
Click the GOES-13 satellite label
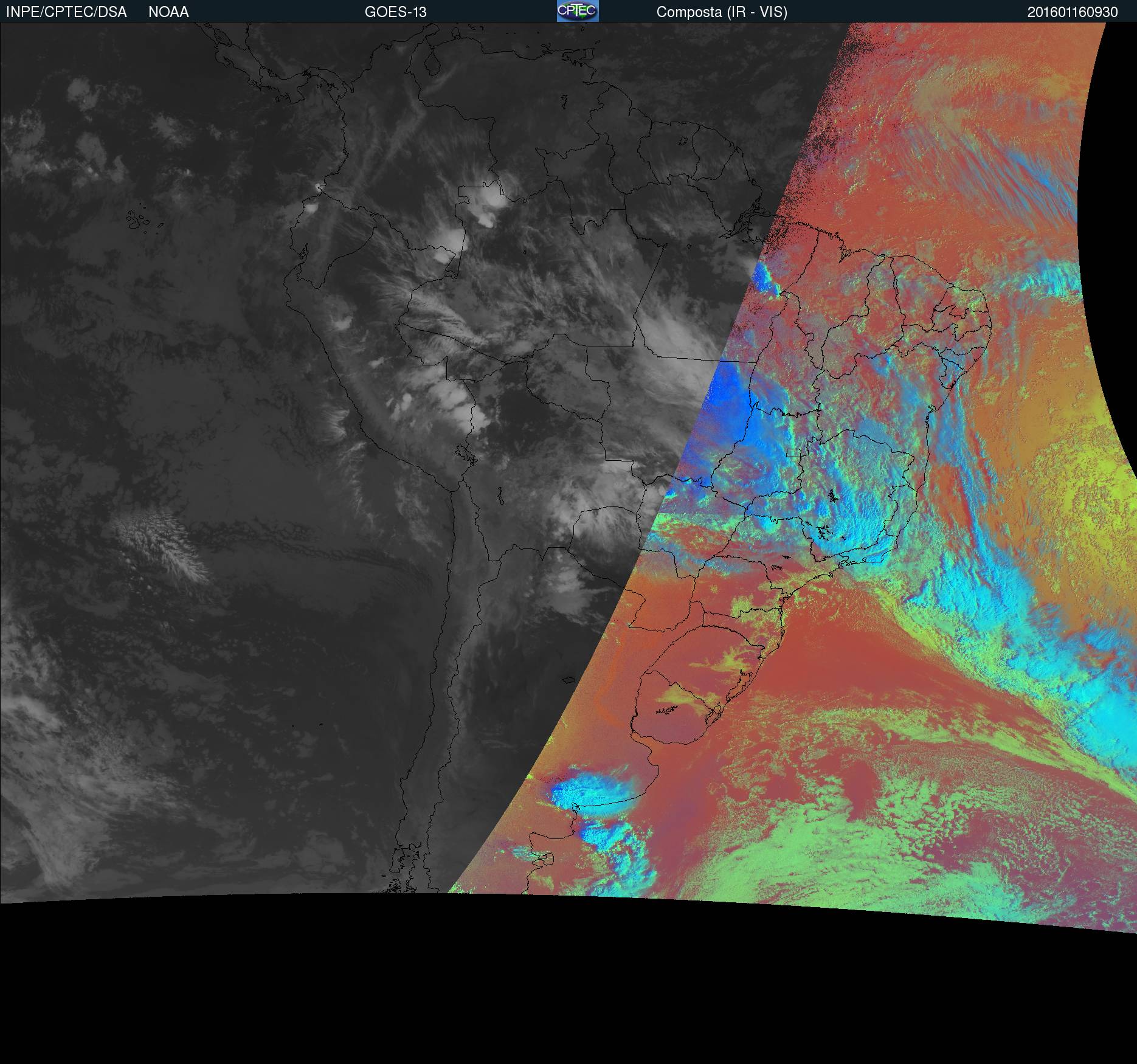point(396,12)
